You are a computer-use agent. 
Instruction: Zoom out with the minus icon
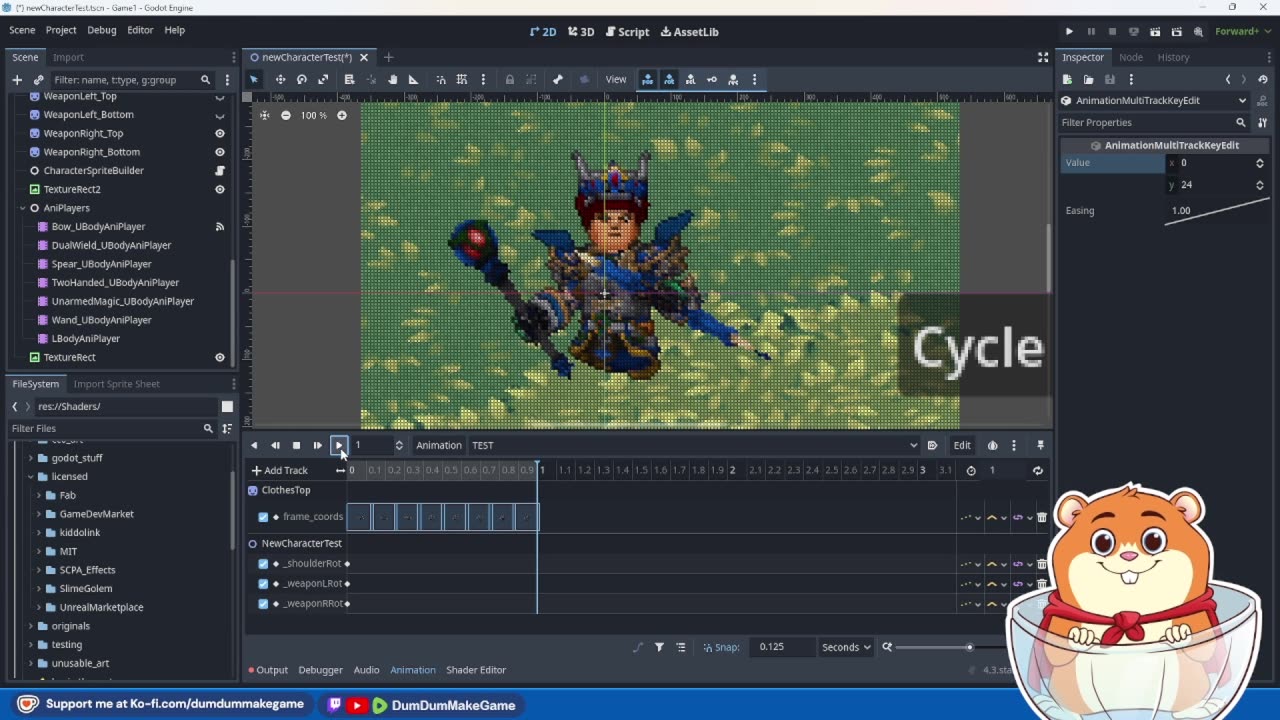[286, 115]
